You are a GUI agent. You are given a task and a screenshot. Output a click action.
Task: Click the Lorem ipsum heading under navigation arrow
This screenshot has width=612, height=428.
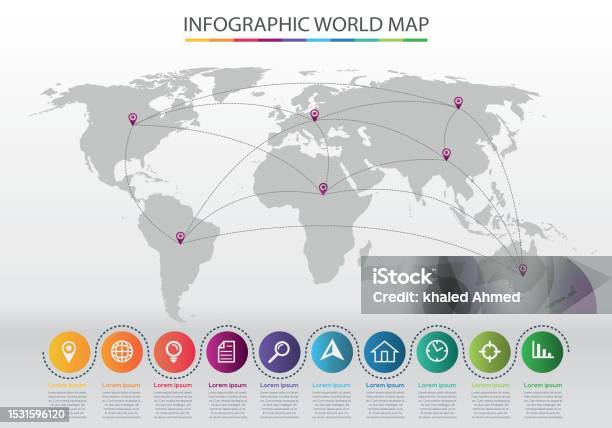tap(331, 385)
